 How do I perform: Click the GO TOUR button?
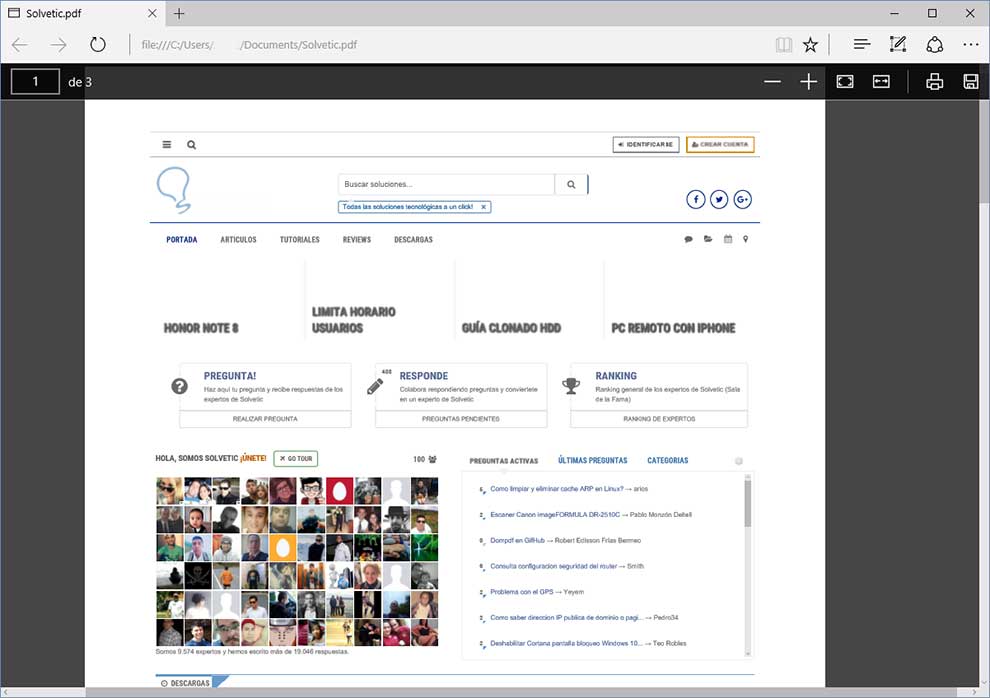coord(295,459)
